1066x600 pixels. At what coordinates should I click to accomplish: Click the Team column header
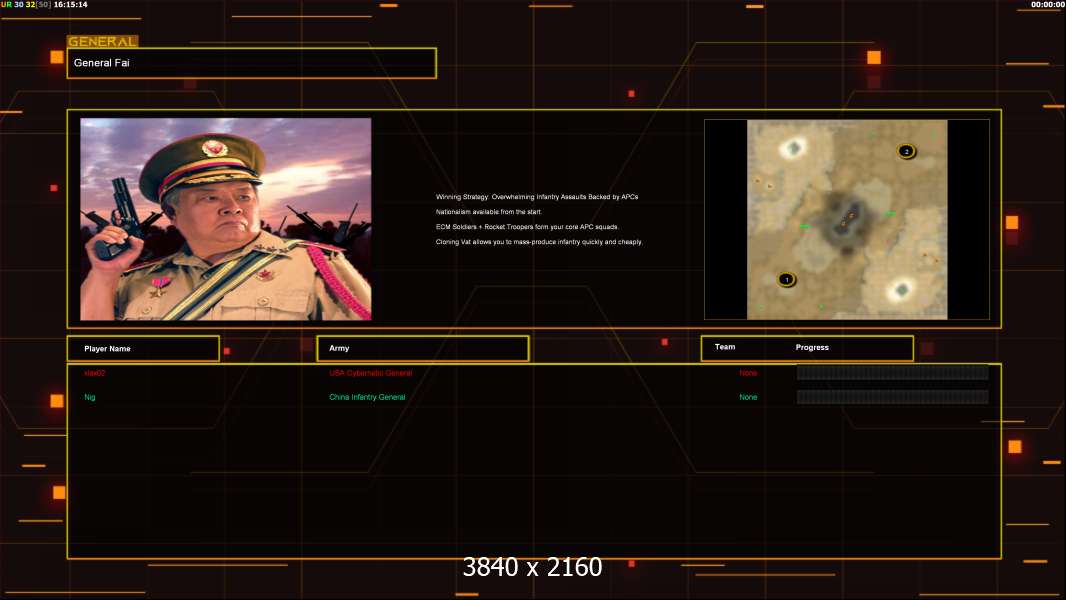tap(725, 347)
